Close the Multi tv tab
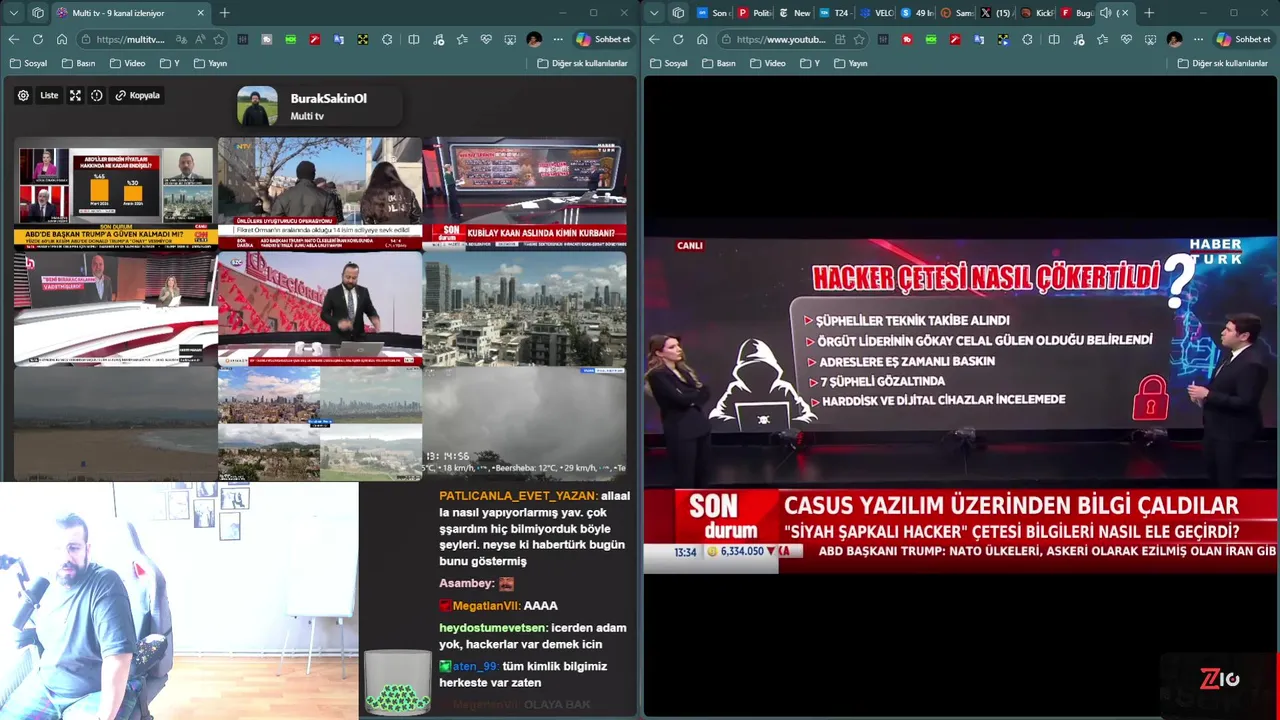 tap(200, 13)
